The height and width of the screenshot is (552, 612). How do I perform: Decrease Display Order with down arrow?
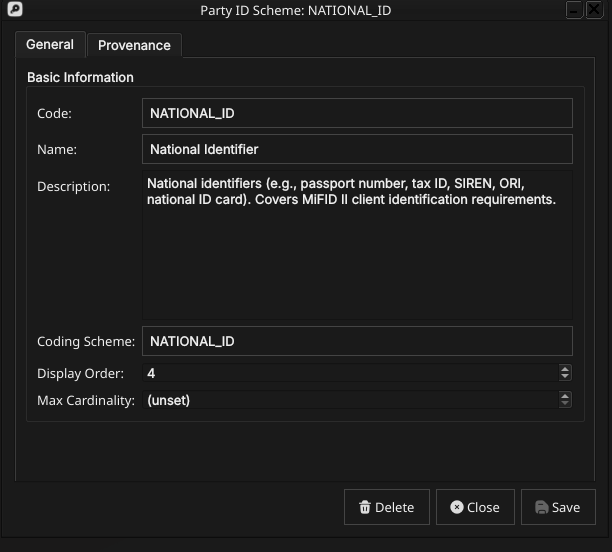point(565,377)
